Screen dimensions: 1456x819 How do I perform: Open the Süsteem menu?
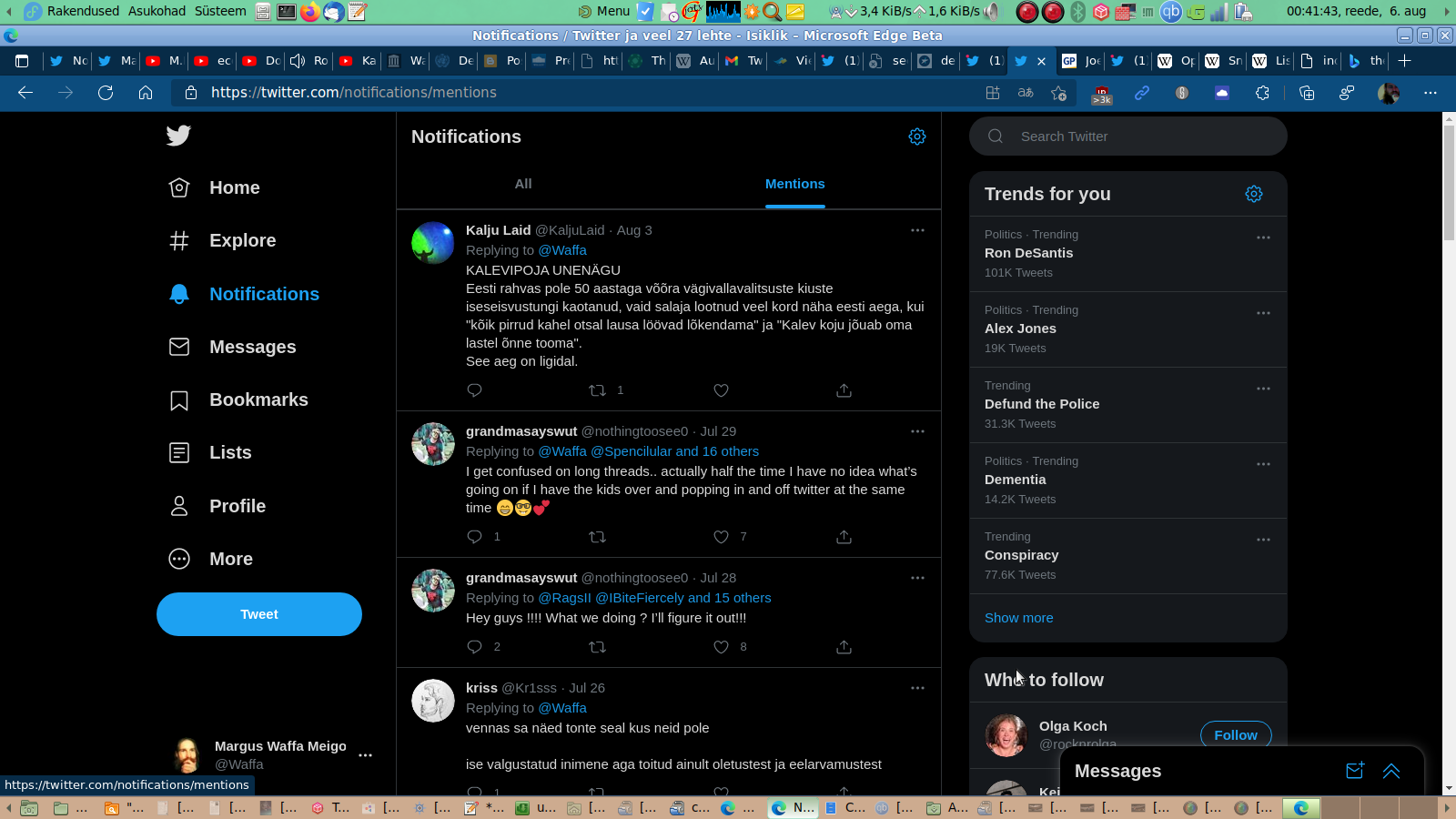[220, 11]
